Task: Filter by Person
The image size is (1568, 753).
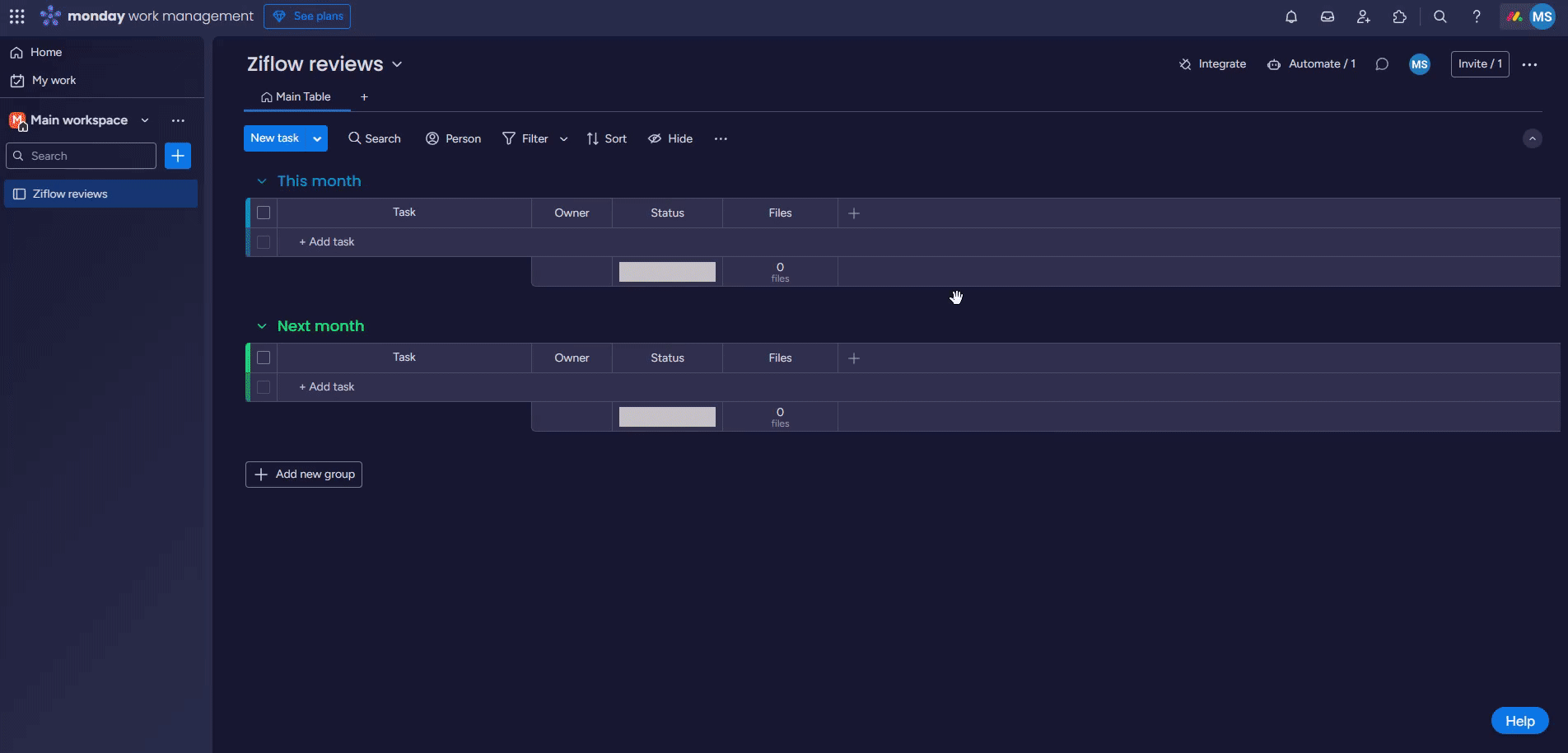Action: click(x=453, y=138)
